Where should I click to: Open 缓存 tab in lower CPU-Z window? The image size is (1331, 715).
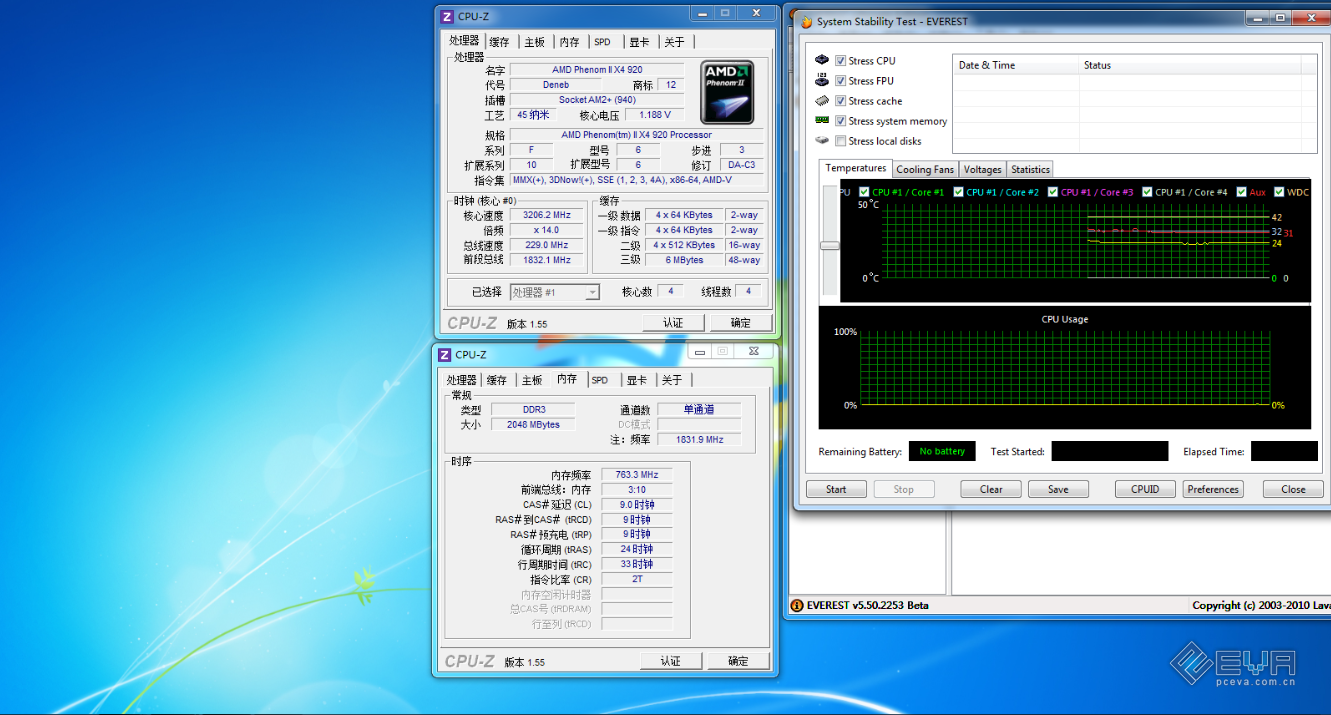[x=497, y=380]
